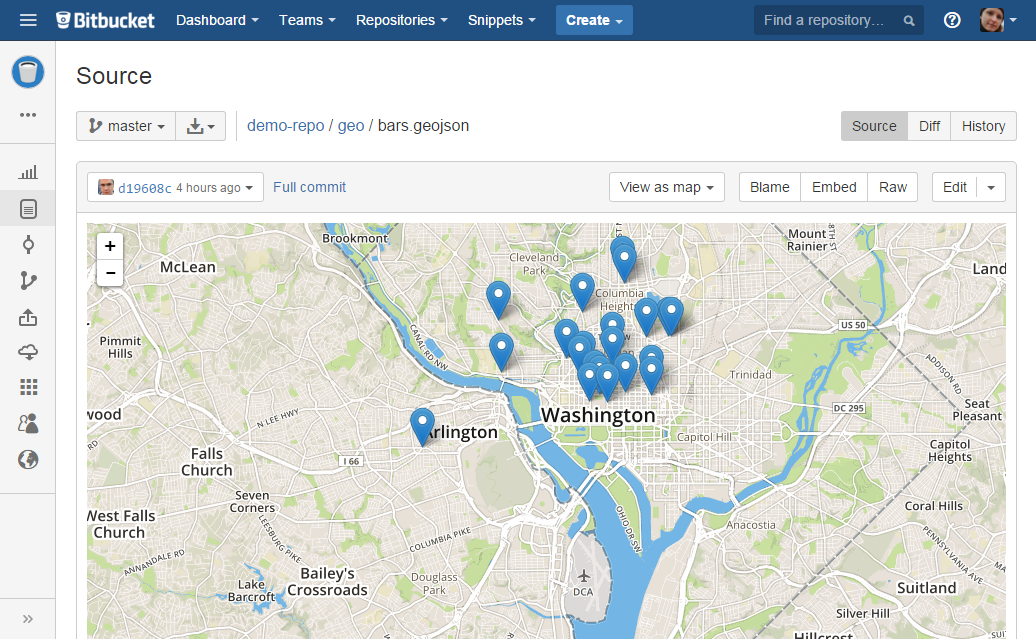Click the Blame button
Screen dimensions: 1036x639
pos(769,187)
